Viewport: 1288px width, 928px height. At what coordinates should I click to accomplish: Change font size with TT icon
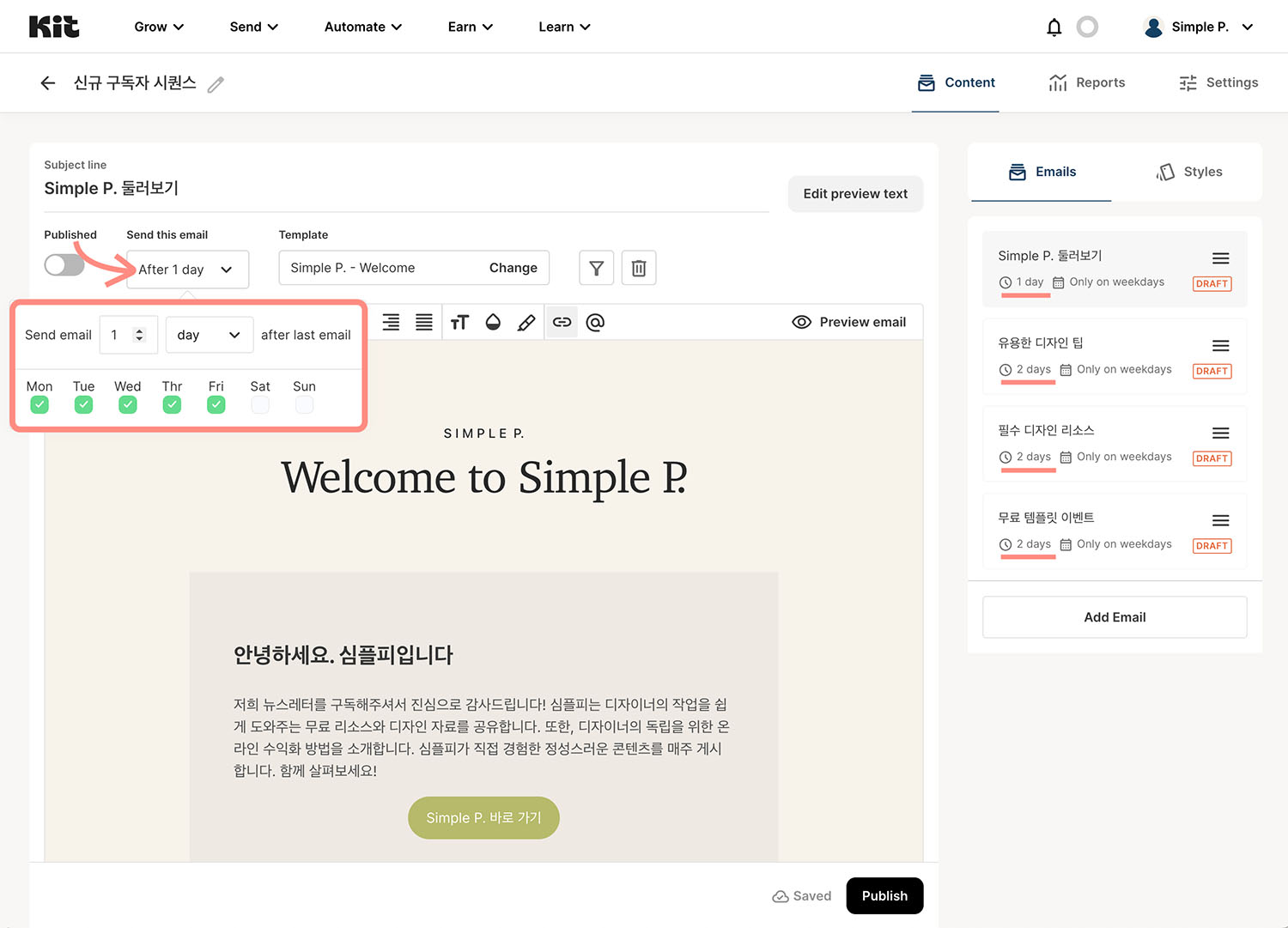(x=459, y=322)
